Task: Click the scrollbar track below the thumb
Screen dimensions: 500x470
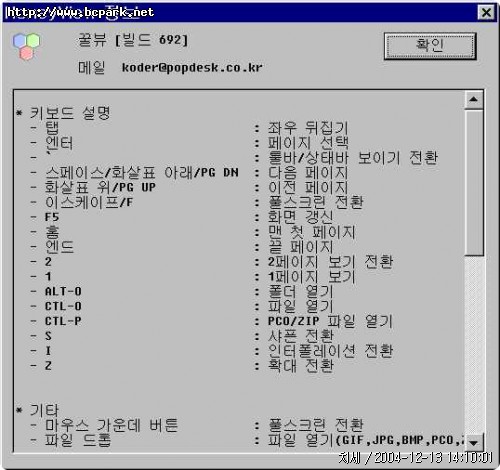Action: pyautogui.click(x=474, y=345)
